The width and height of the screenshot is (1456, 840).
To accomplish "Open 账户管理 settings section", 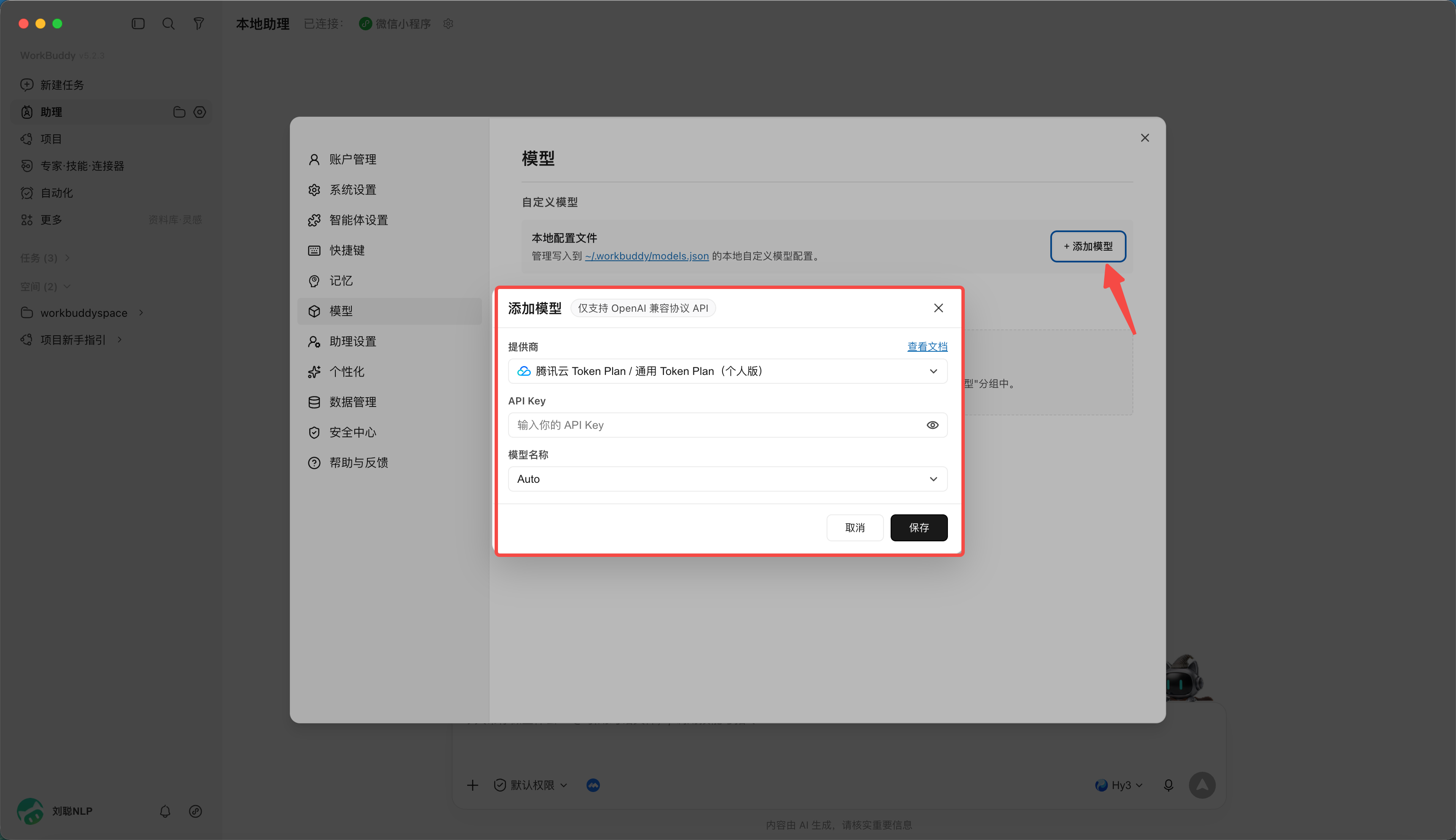I will pyautogui.click(x=390, y=159).
